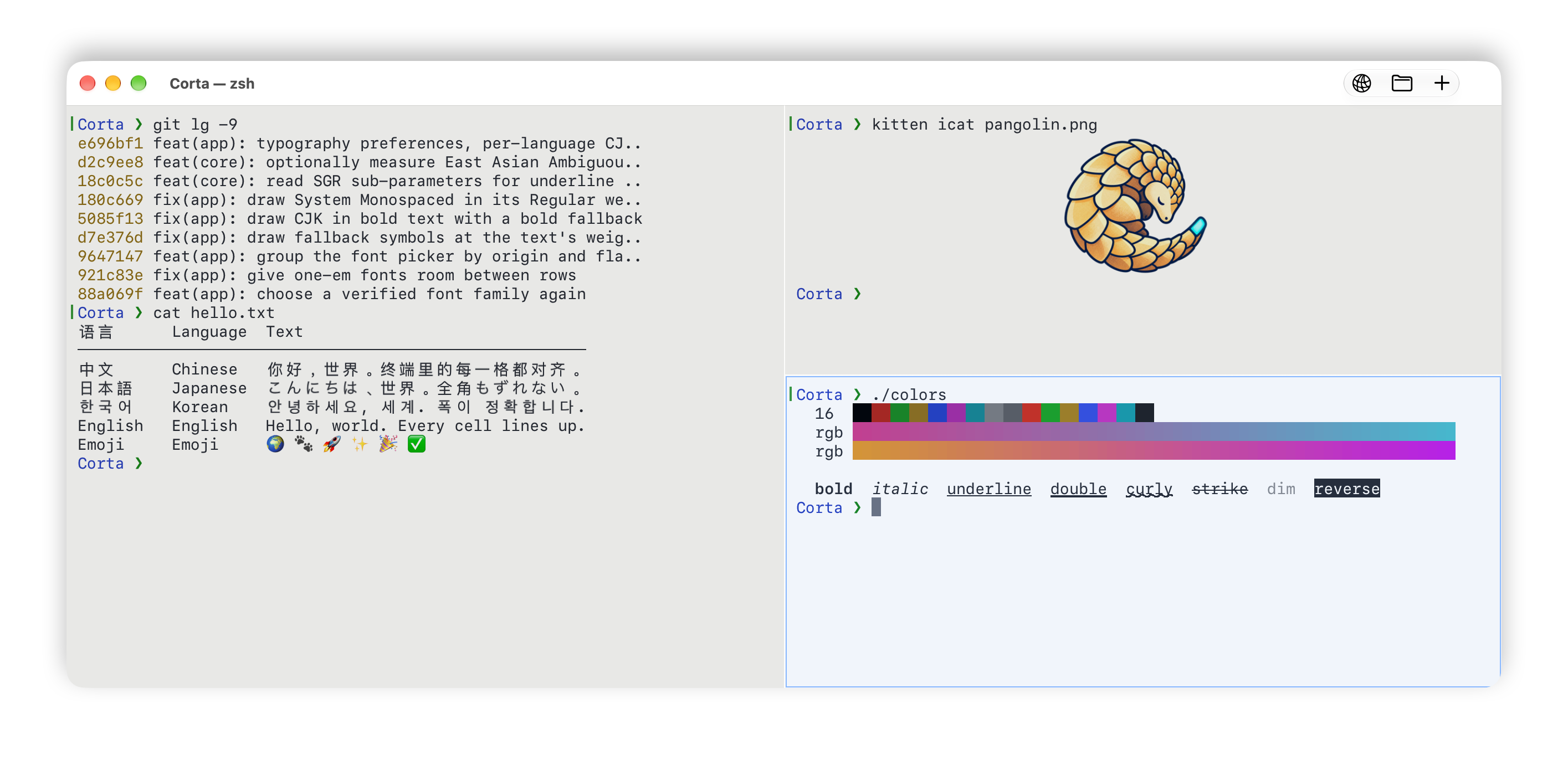Click the paw prints emoji
This screenshot has width=1568, height=760.
click(303, 444)
